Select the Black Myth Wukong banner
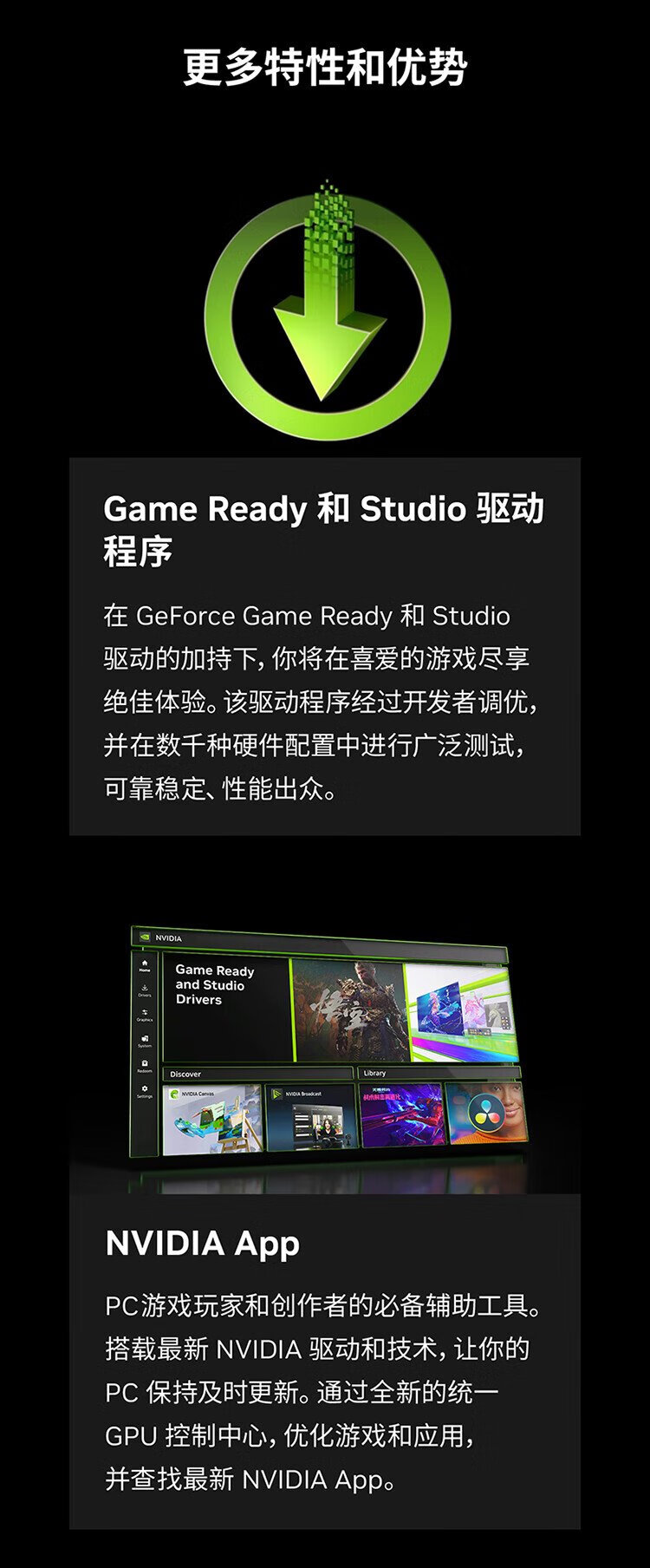 point(348,1009)
